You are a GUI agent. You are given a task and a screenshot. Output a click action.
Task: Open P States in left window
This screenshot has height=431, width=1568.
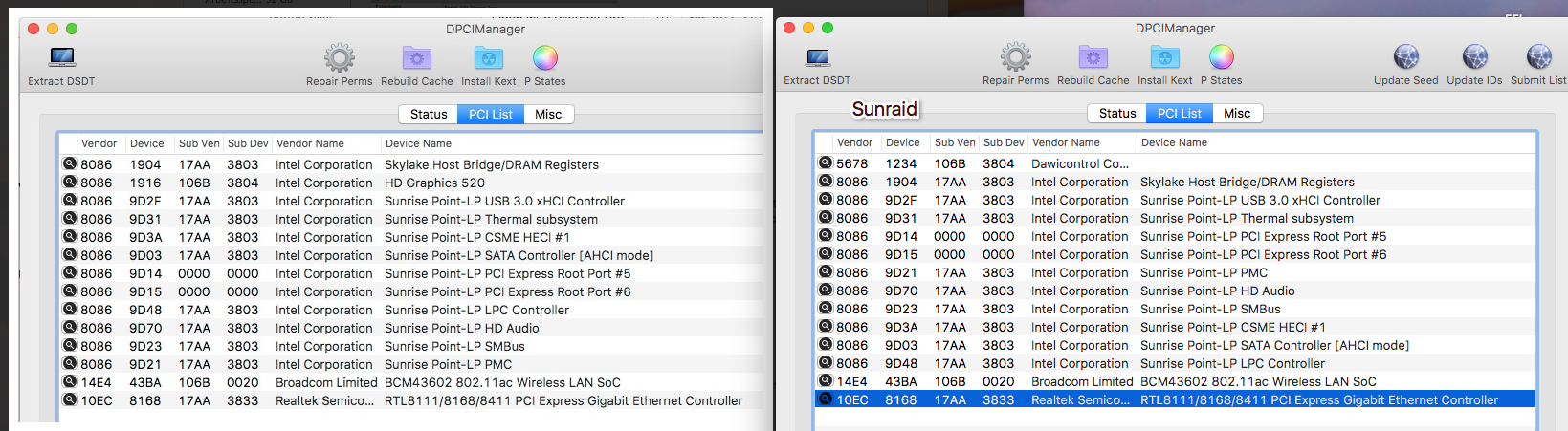545,58
